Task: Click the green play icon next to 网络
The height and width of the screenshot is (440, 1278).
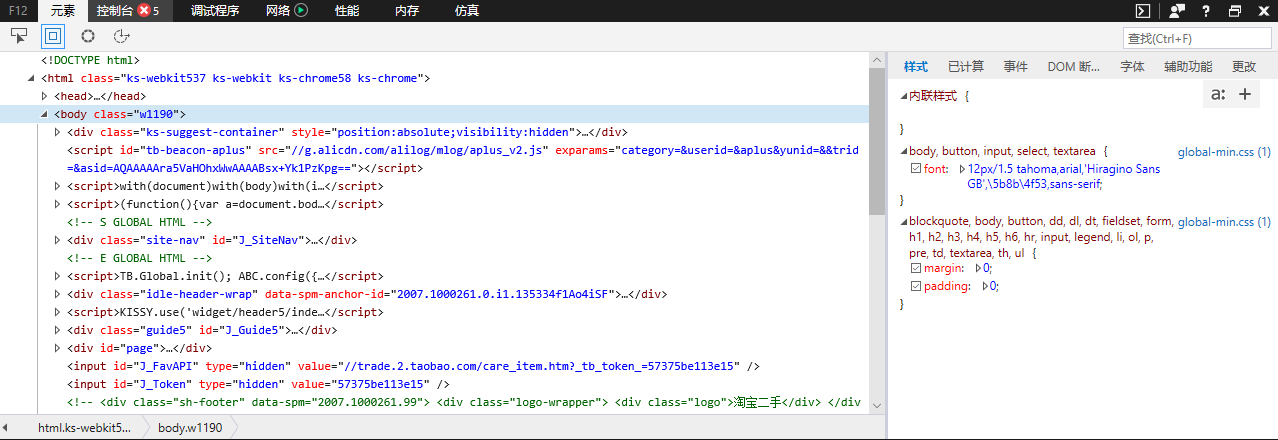Action: tap(301, 11)
